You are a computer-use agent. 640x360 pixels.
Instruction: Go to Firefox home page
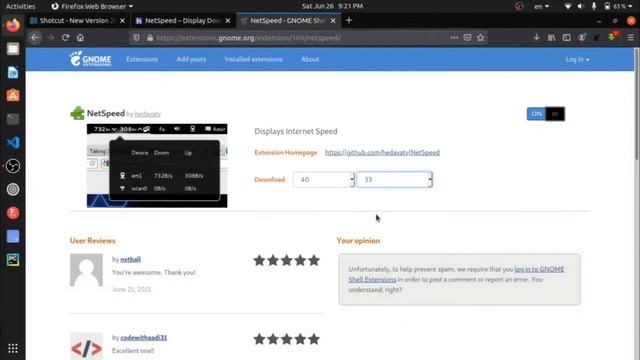[x=80, y=38]
